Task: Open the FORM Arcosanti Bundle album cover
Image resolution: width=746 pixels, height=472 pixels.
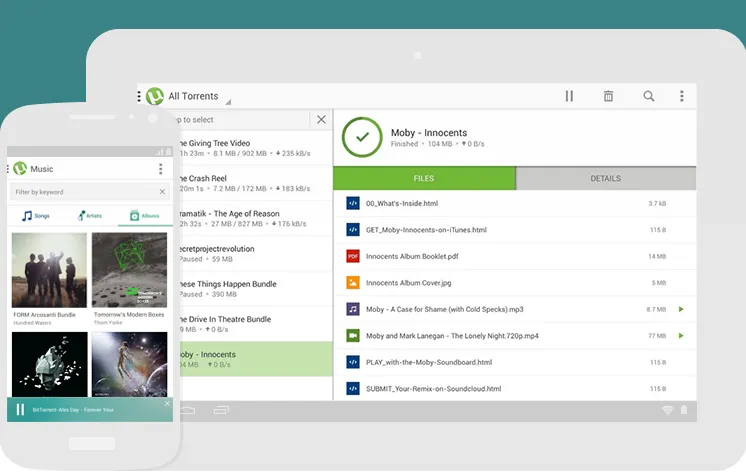Action: (49, 270)
